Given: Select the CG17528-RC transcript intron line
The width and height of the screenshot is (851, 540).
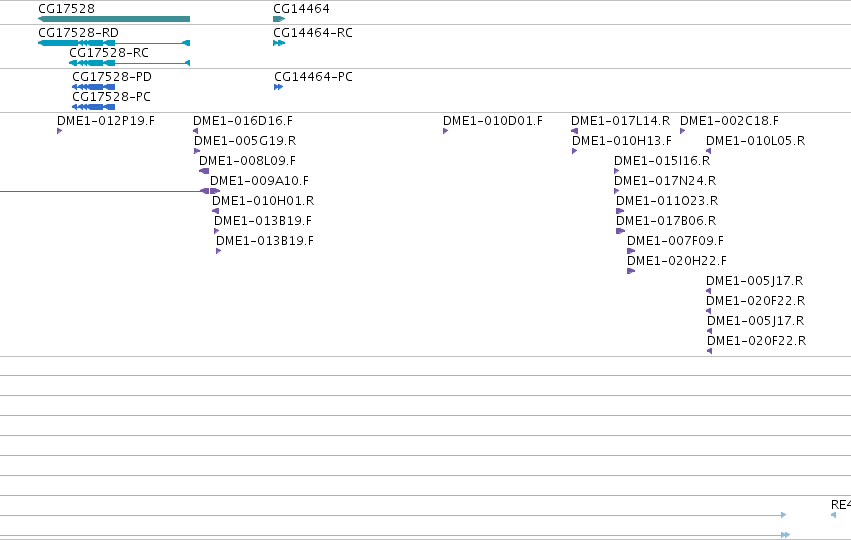Looking at the screenshot, I should pyautogui.click(x=150, y=63).
